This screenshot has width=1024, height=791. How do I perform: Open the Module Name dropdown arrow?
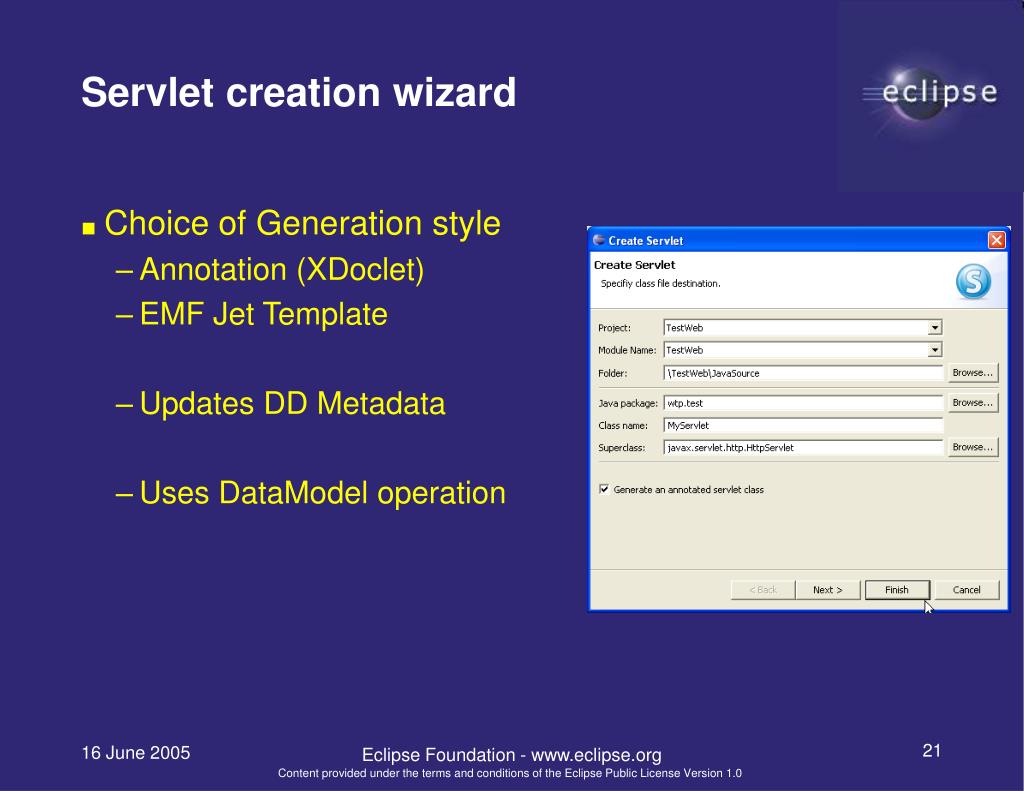[x=935, y=350]
